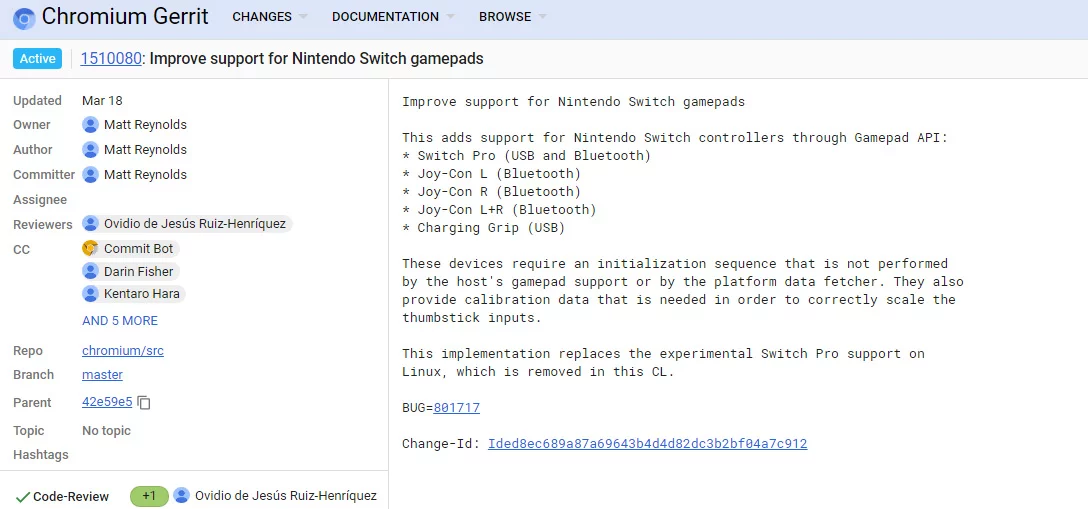Click the +1 Code-Review vote chip
This screenshot has width=1088, height=509.
click(149, 496)
